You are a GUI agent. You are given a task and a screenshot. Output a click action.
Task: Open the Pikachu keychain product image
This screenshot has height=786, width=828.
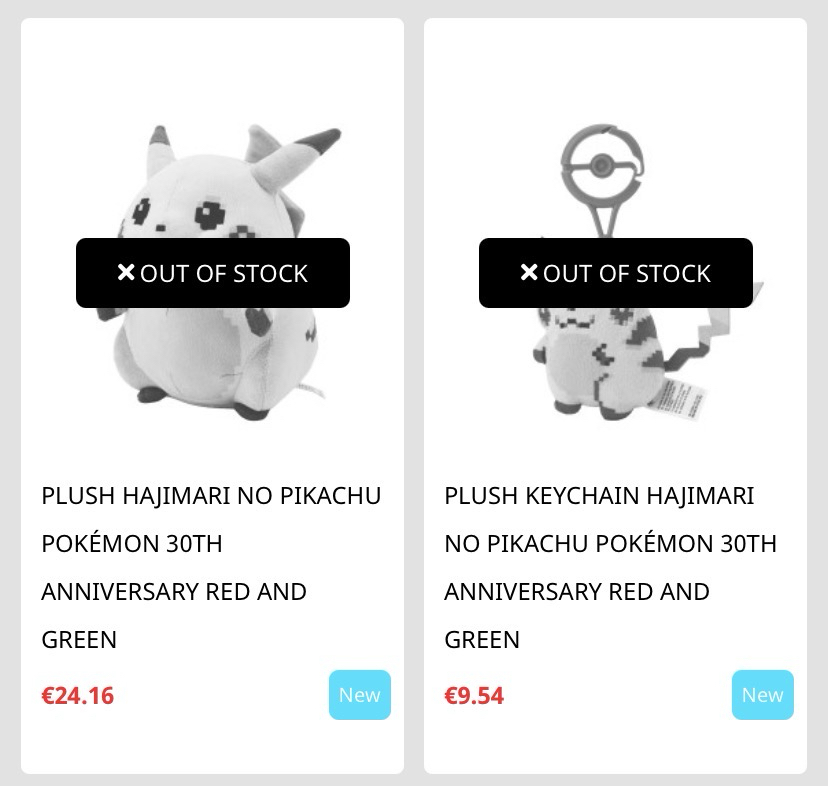[616, 370]
